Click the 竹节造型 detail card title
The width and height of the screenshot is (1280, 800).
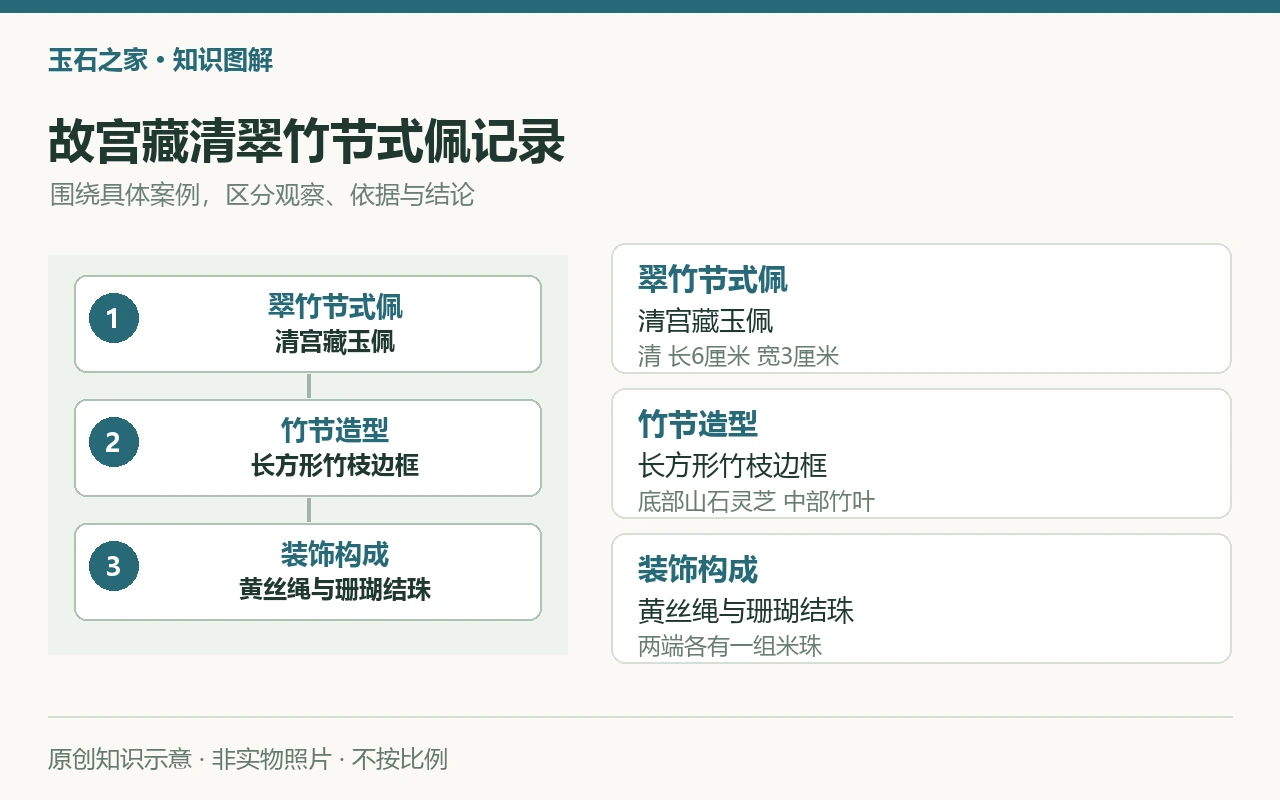698,424
